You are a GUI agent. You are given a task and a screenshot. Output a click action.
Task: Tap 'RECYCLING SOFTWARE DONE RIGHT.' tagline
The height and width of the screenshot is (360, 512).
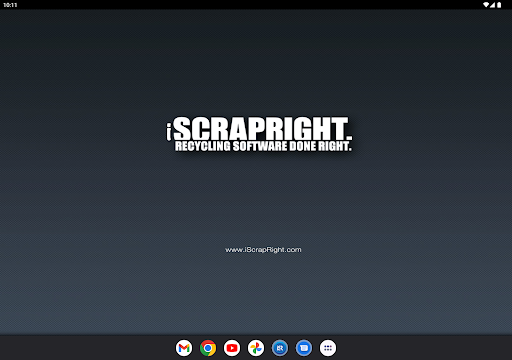(263, 146)
